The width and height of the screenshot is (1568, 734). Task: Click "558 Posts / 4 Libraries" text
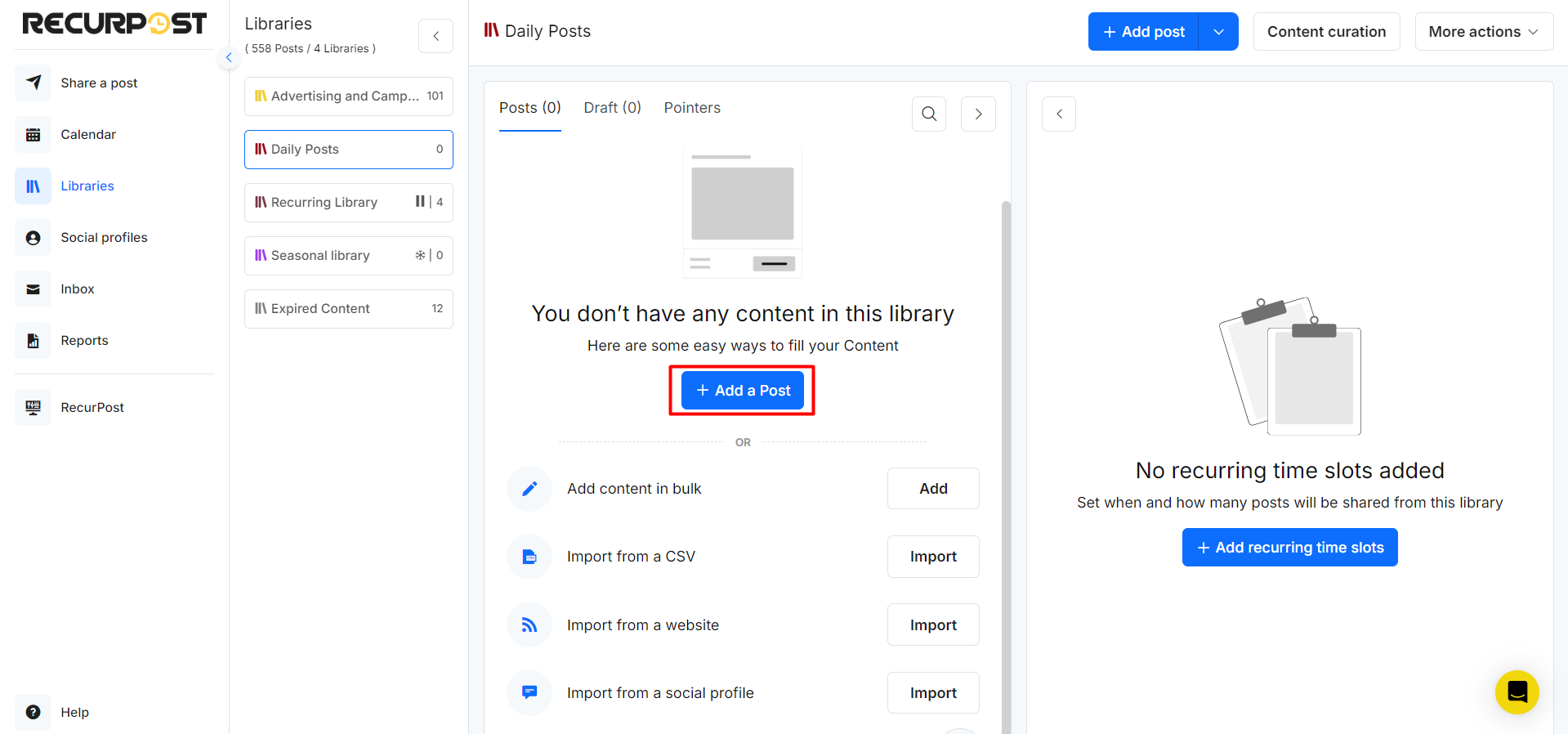click(310, 48)
